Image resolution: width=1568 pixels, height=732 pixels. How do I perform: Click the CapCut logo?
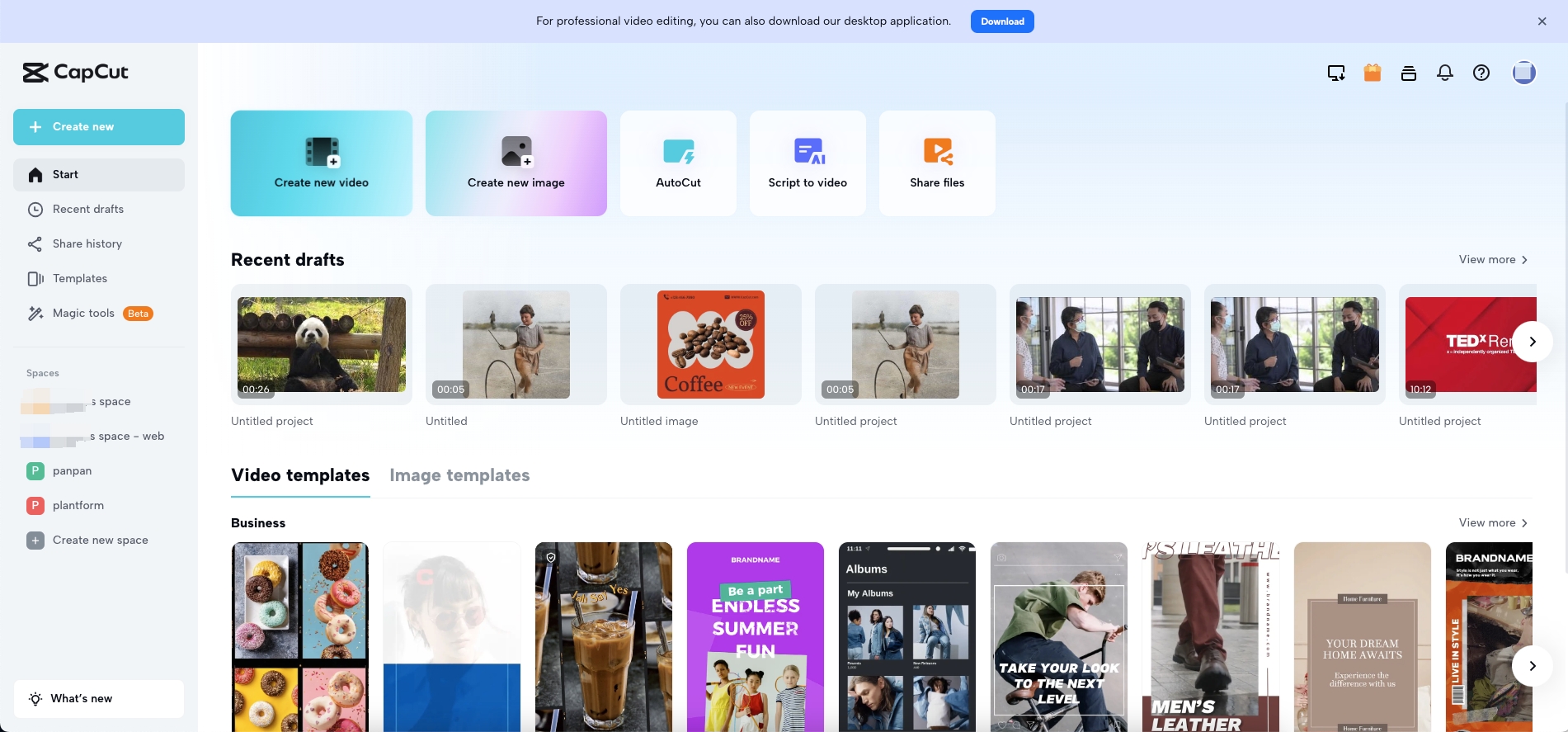76,73
